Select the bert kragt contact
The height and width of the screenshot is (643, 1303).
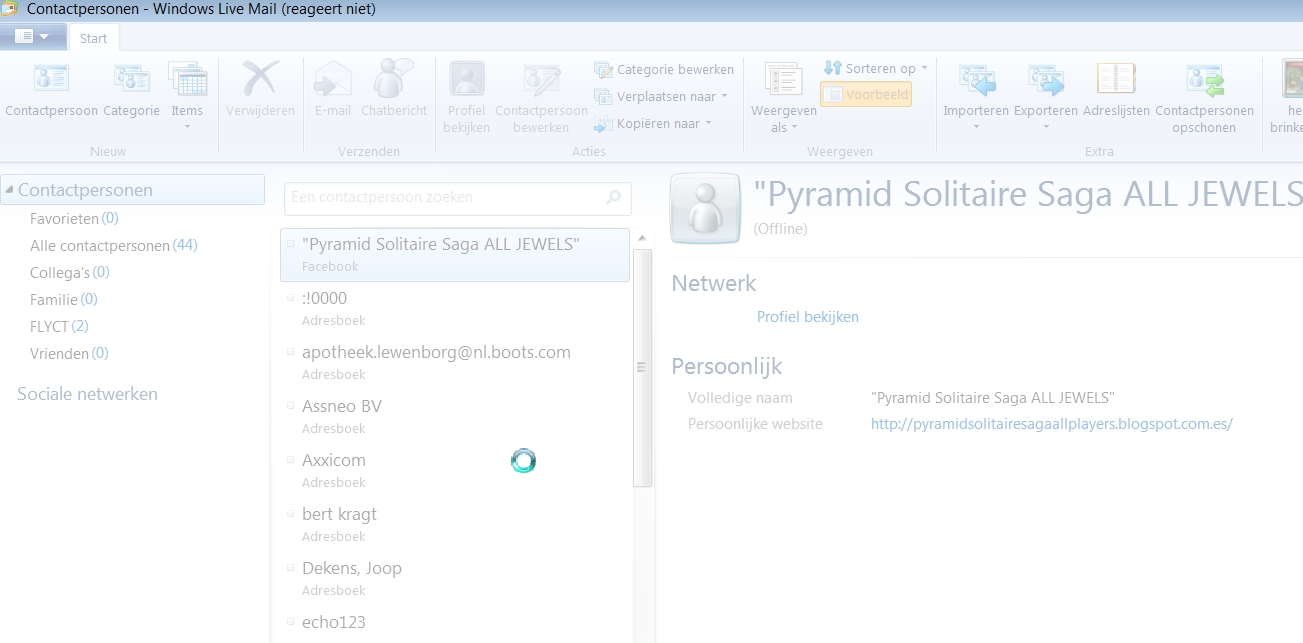(x=455, y=524)
